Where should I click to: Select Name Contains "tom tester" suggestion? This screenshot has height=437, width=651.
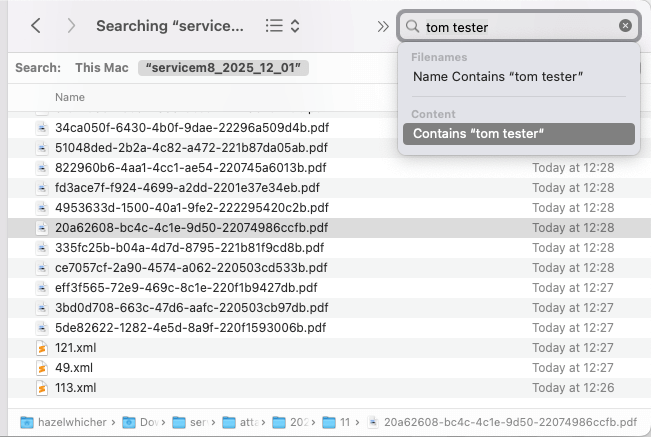[x=497, y=77]
